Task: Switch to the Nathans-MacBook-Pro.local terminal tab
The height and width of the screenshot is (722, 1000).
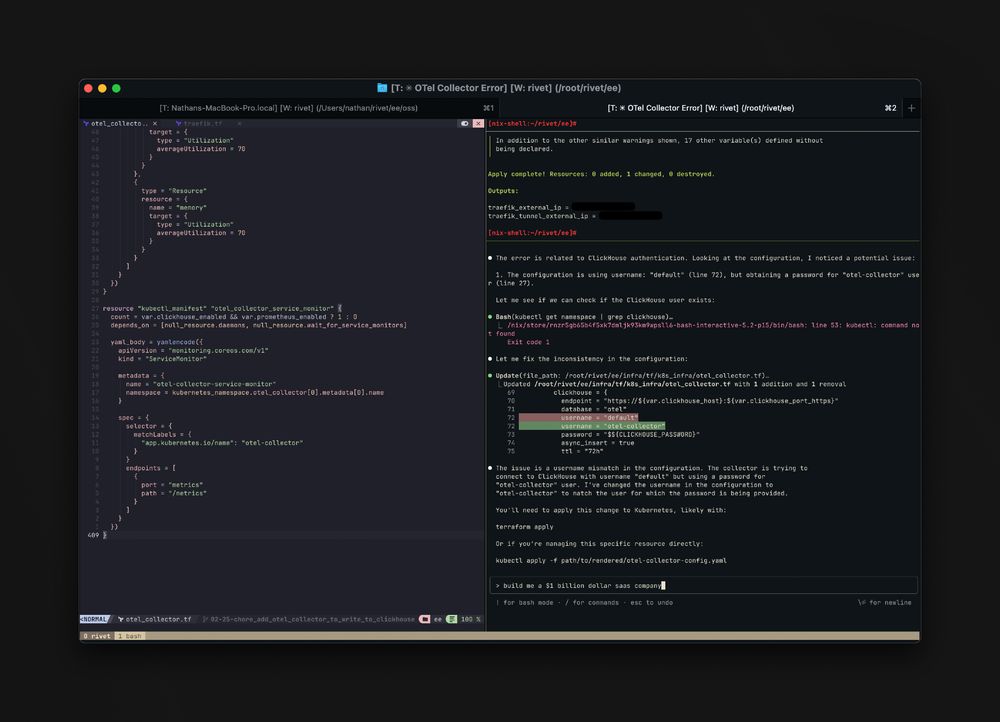Action: [x=288, y=108]
